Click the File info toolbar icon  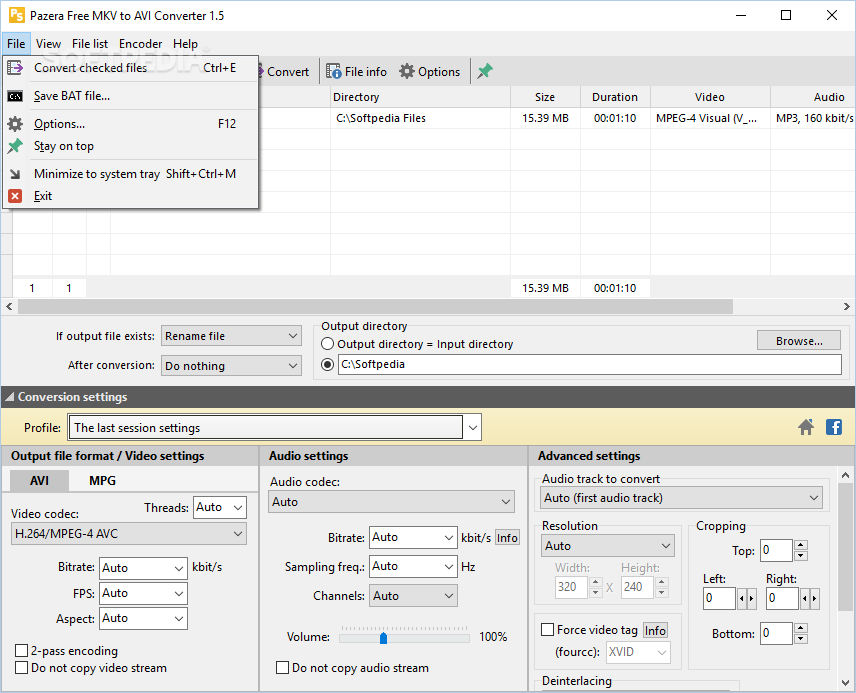[333, 72]
